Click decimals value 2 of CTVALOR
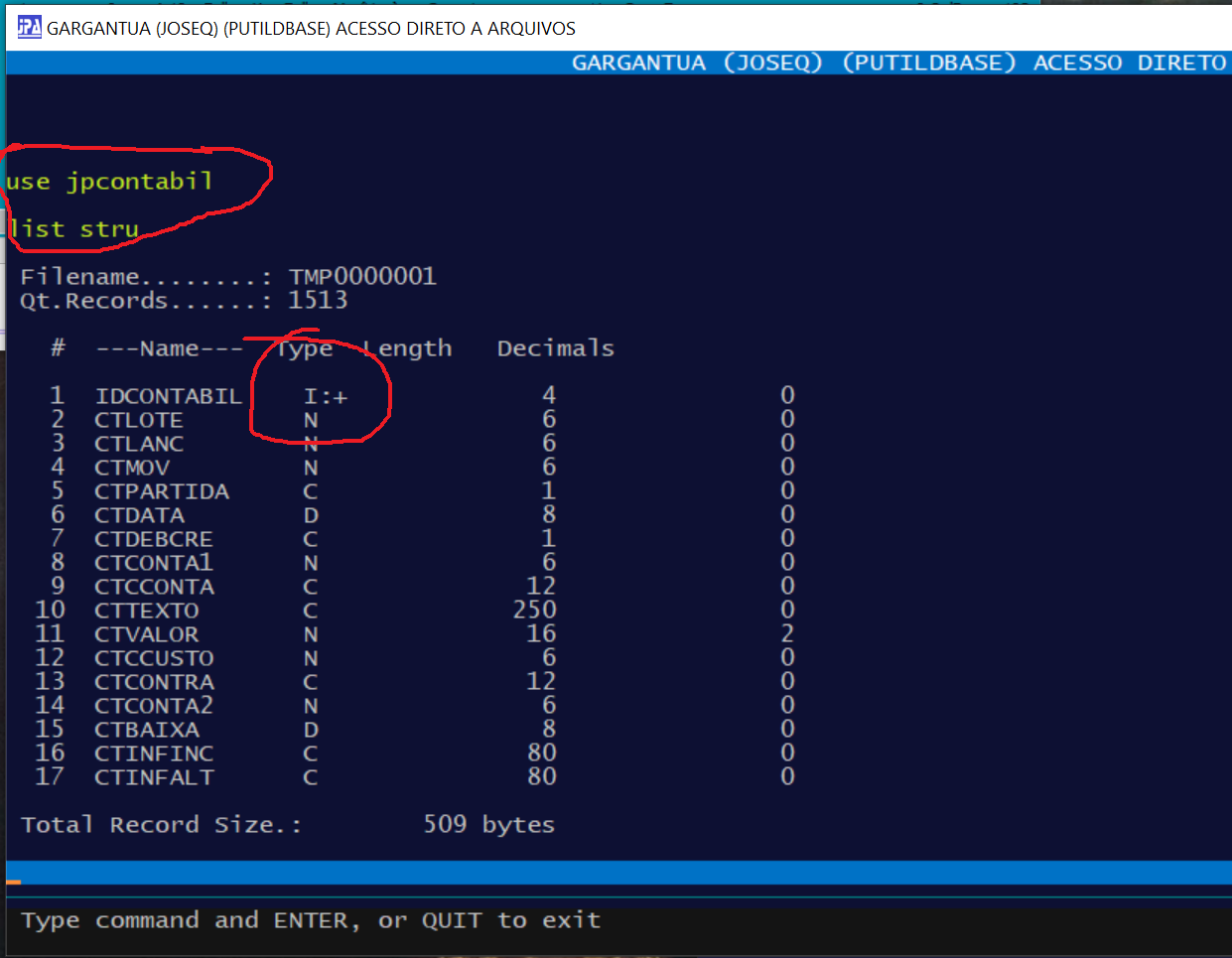 point(787,633)
